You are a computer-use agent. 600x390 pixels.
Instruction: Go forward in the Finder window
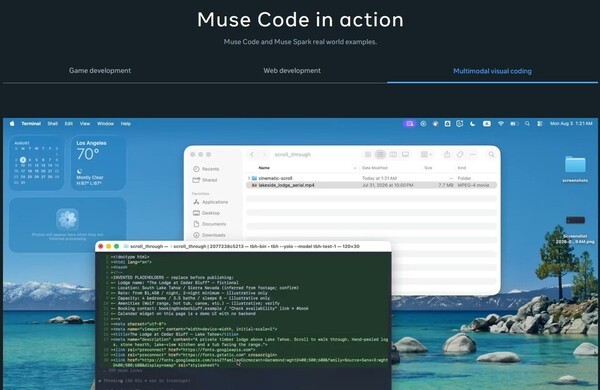(264, 155)
